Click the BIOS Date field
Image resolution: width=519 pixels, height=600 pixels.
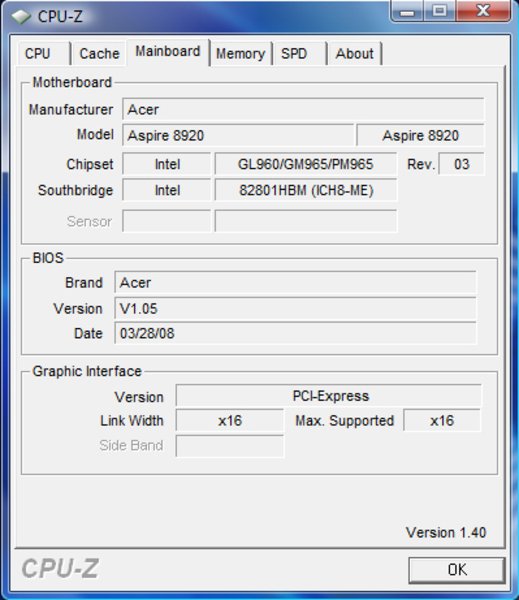click(x=295, y=333)
